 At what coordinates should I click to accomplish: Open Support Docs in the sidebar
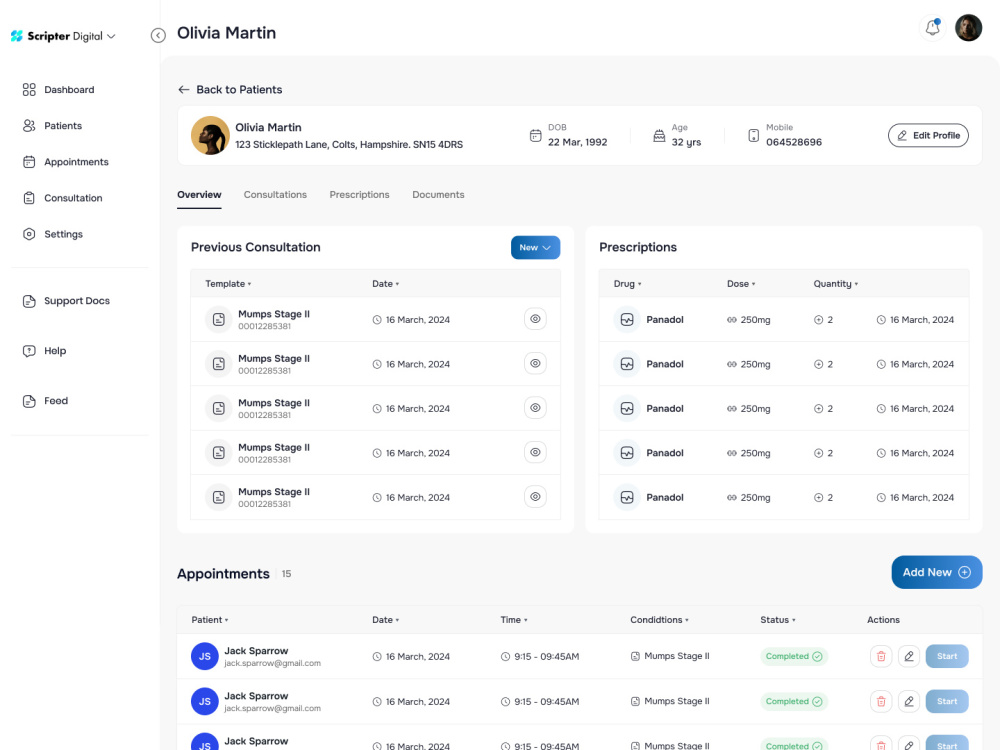coord(66,301)
